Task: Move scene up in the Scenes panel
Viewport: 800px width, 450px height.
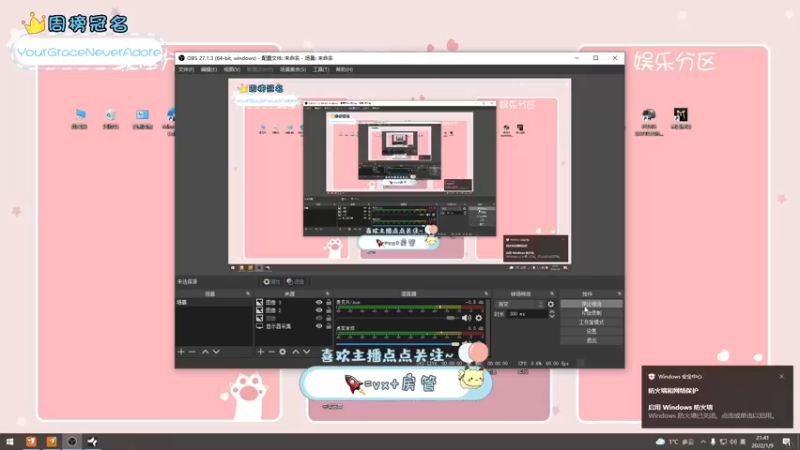Action: (x=205, y=352)
